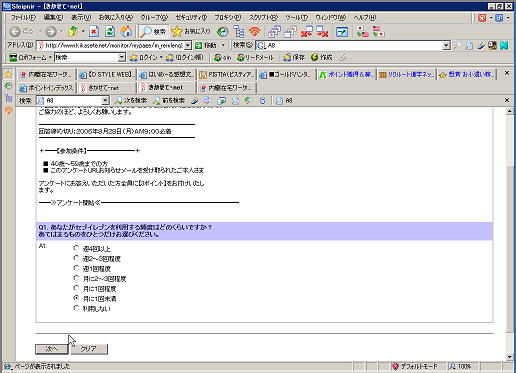The width and height of the screenshot is (516, 373).
Task: Open the ヘルプ menu
Action: click(365, 17)
